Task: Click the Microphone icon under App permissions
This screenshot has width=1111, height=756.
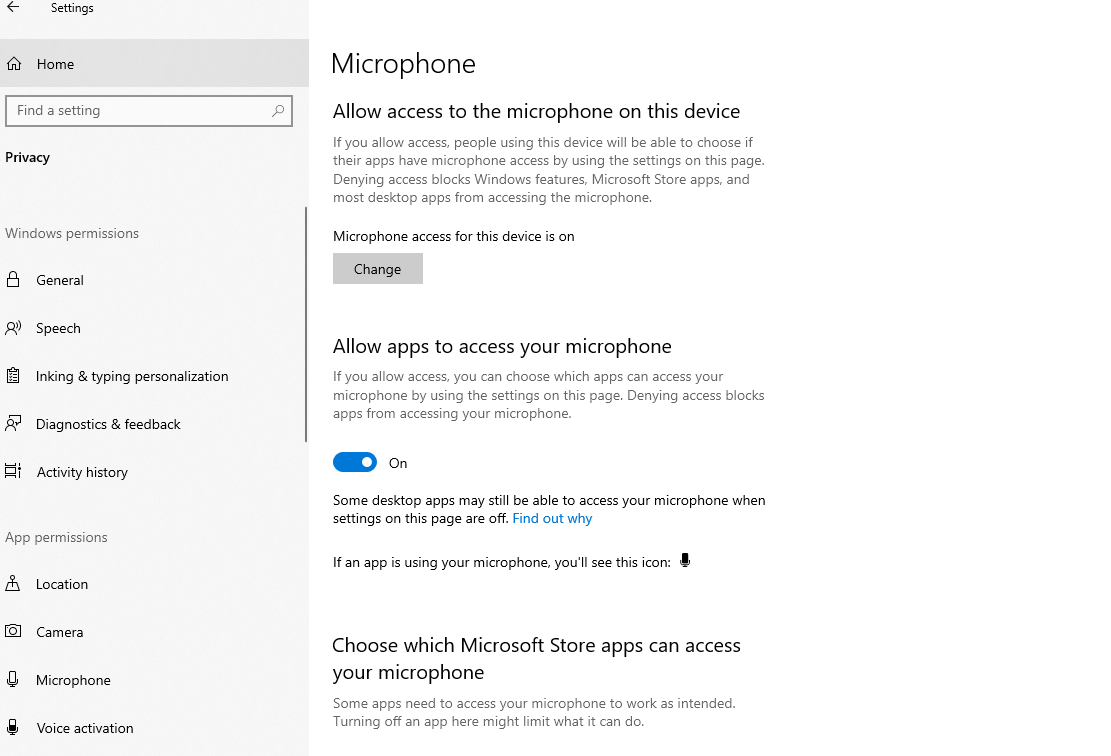Action: [x=14, y=680]
